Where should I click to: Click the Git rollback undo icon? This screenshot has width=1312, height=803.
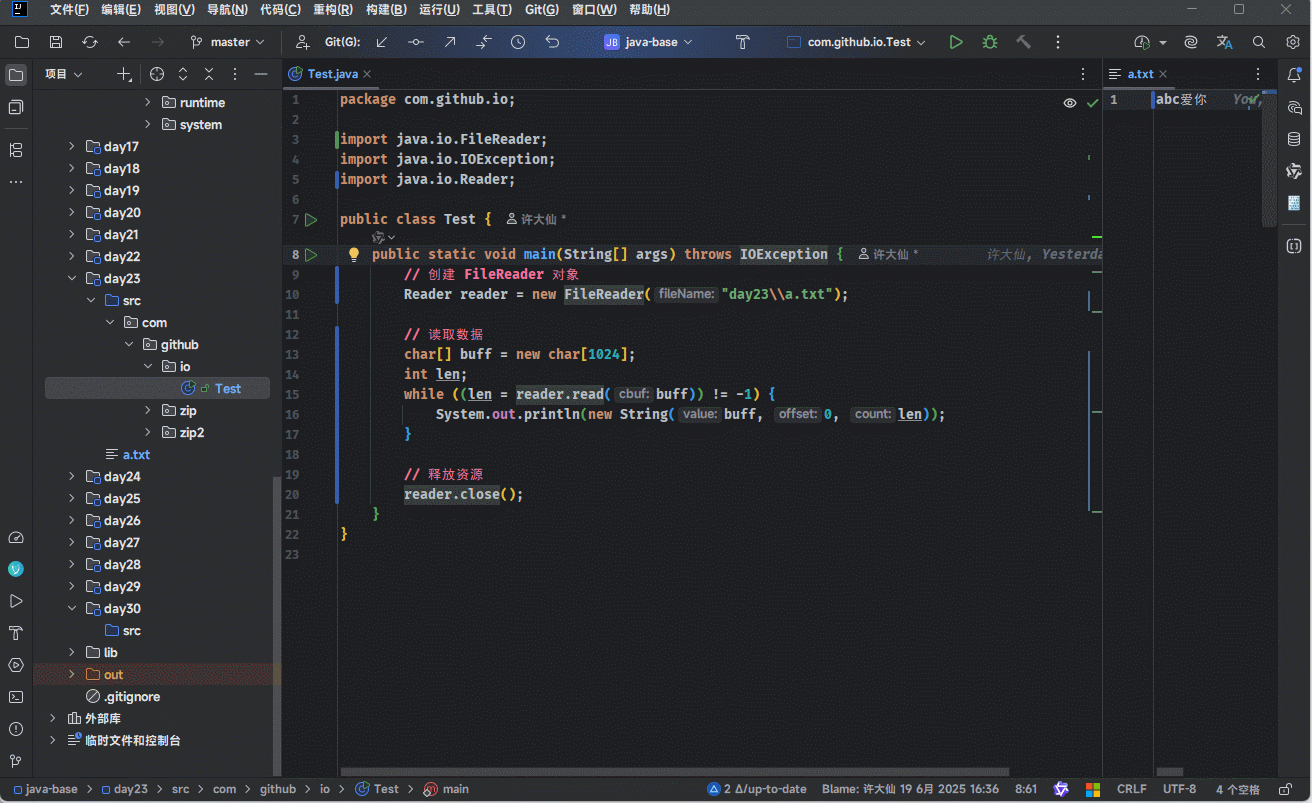[552, 42]
